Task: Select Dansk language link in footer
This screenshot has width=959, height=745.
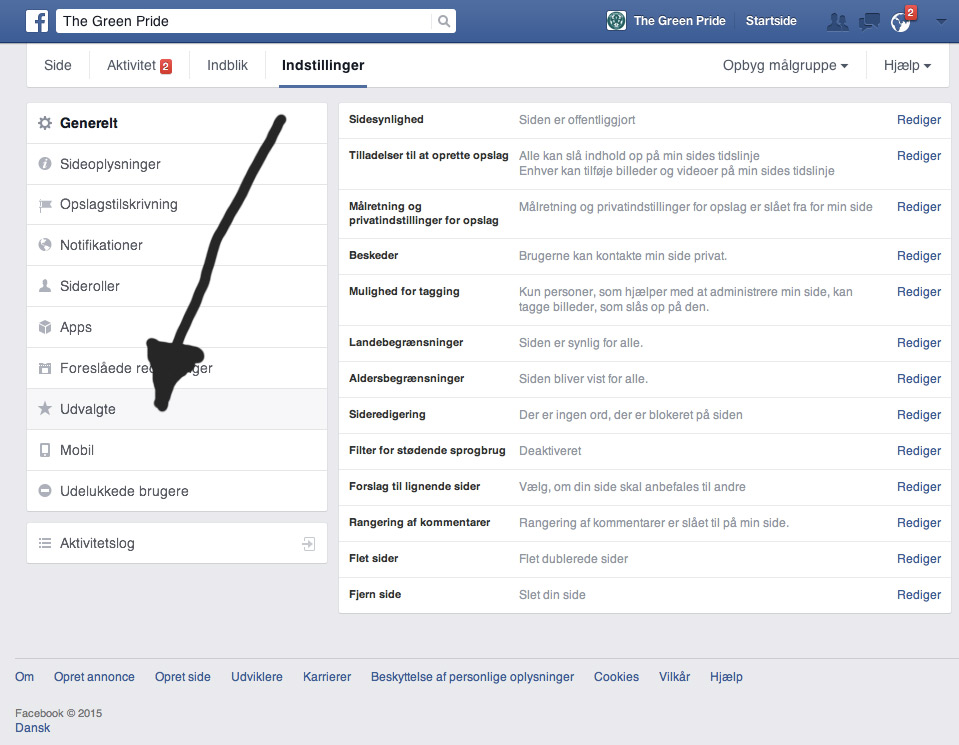Action: [x=32, y=728]
